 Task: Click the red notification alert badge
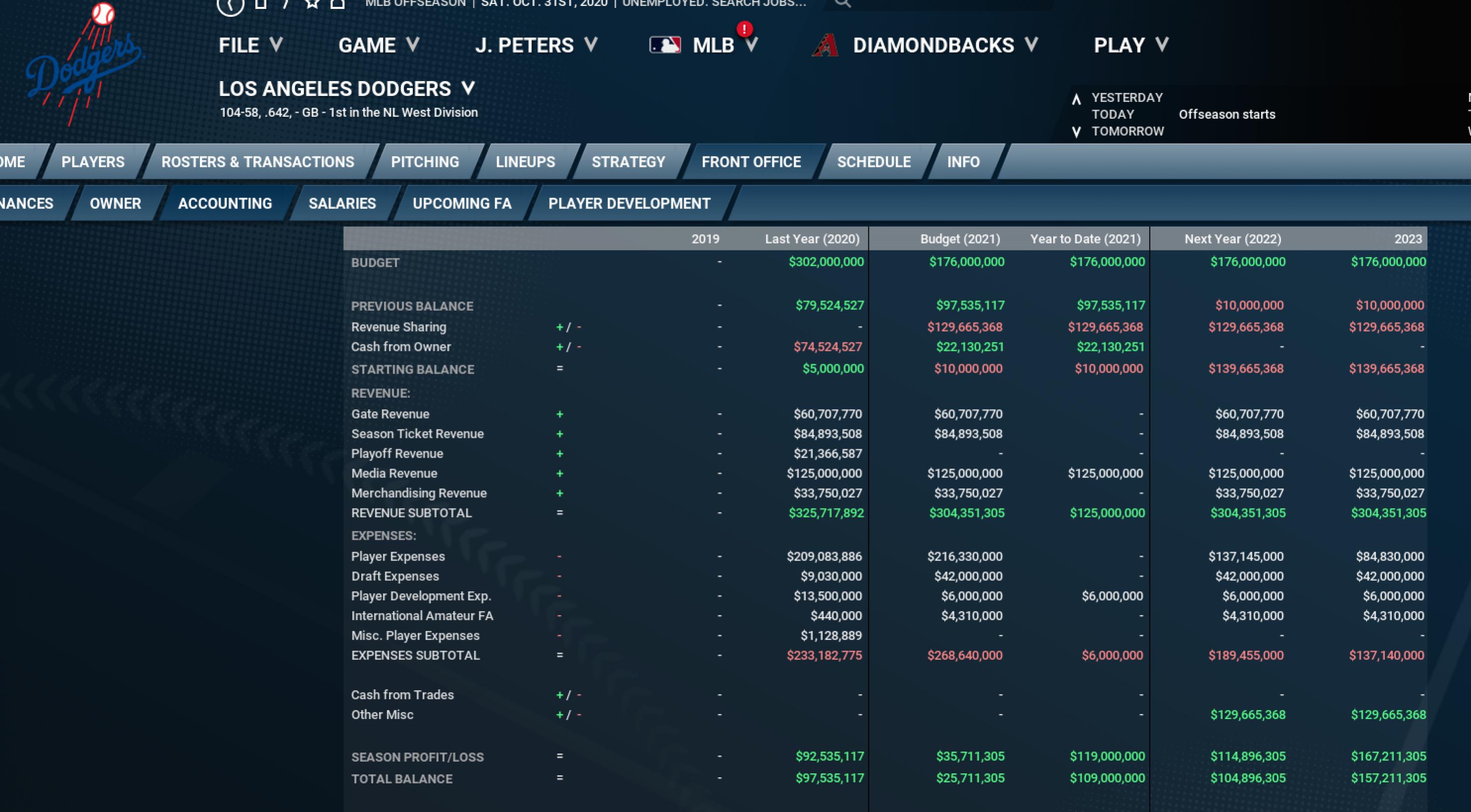pos(744,29)
